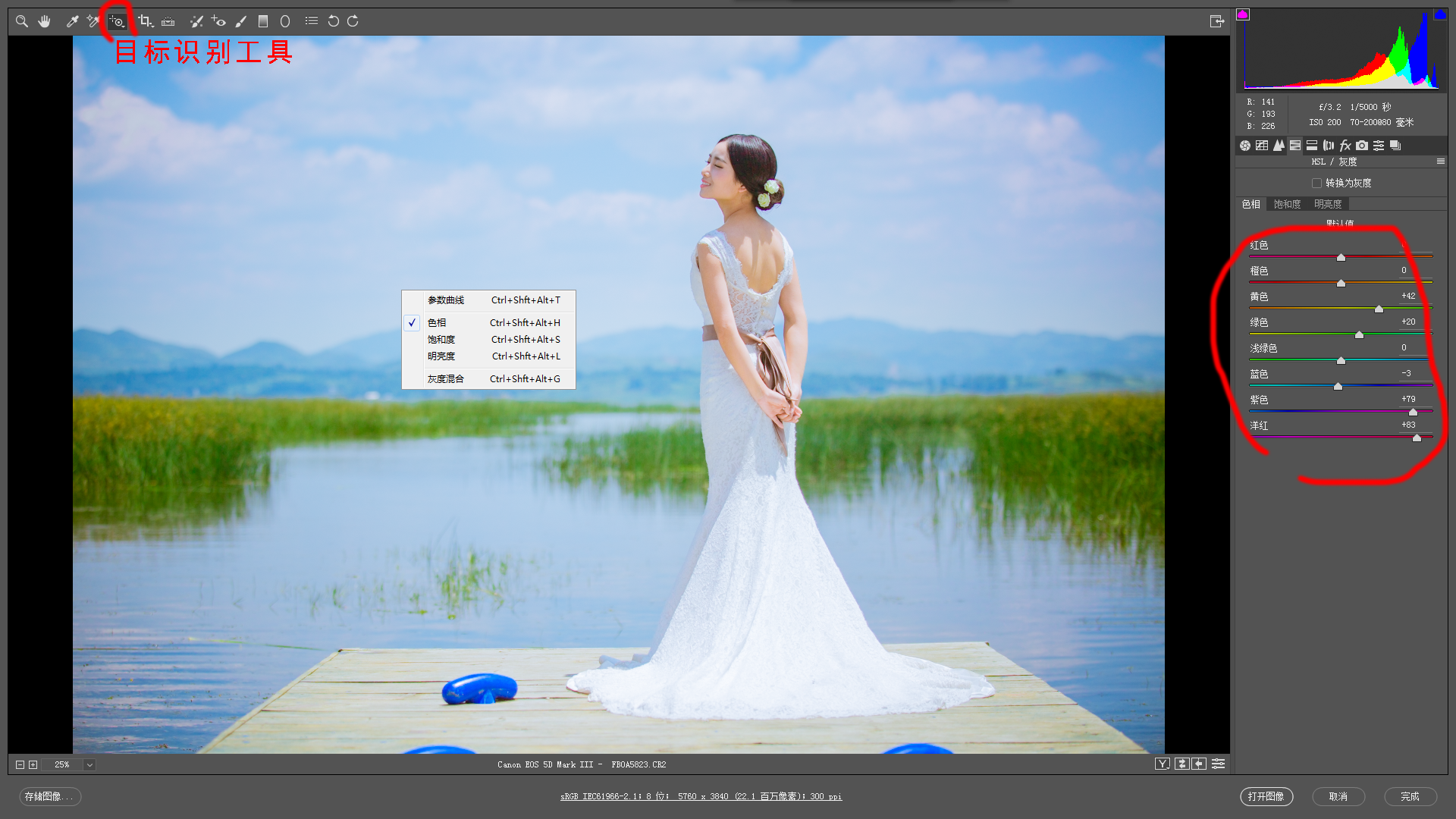Click the 存储图像 button
Screen dimensions: 1456x819
(50, 797)
